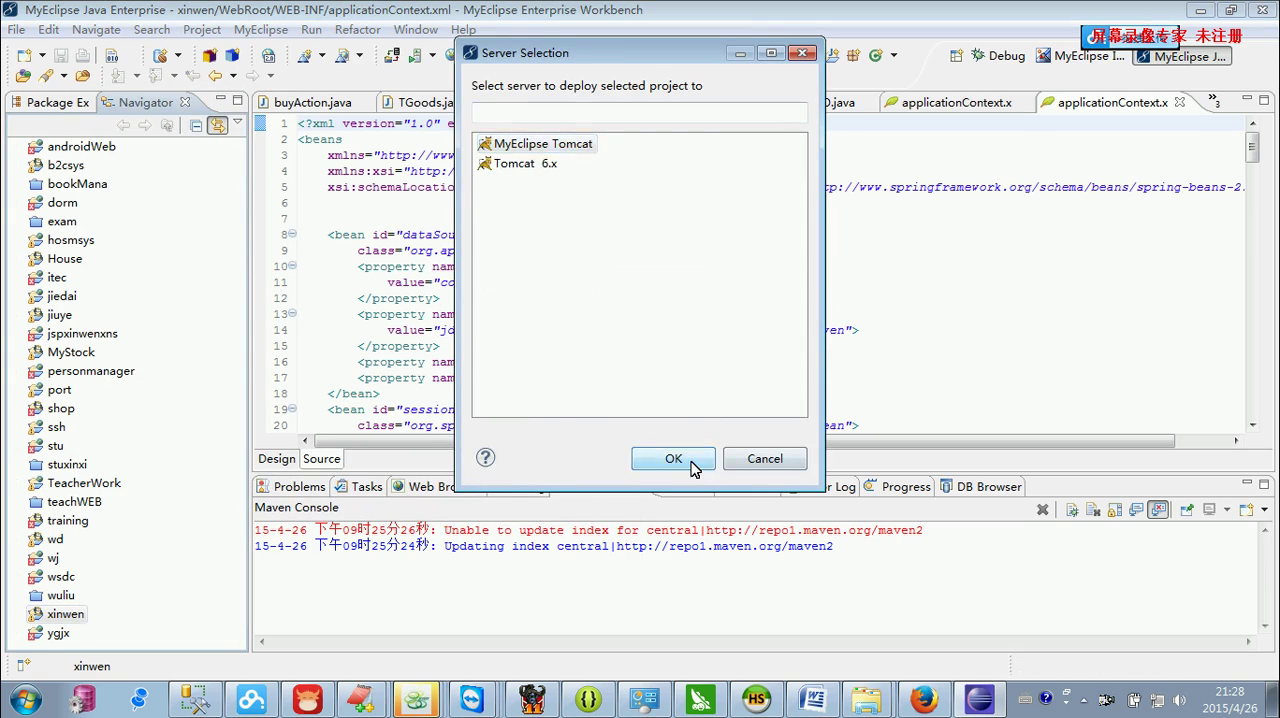This screenshot has width=1280, height=718.
Task: Click the editor vertical scrollbar thumb
Action: 1252,148
